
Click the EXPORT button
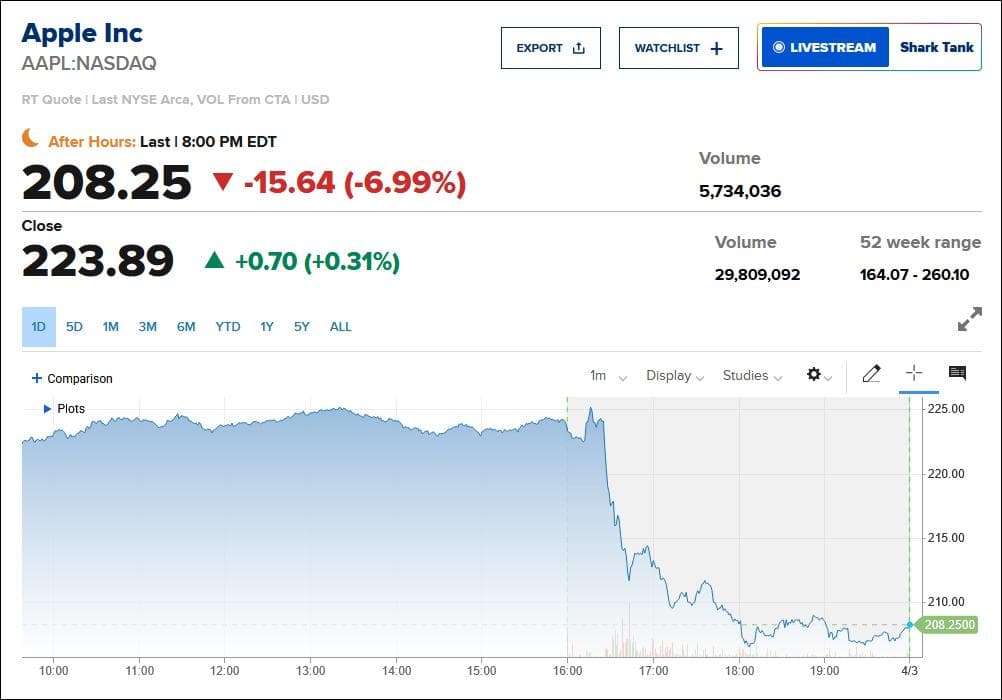pyautogui.click(x=551, y=48)
